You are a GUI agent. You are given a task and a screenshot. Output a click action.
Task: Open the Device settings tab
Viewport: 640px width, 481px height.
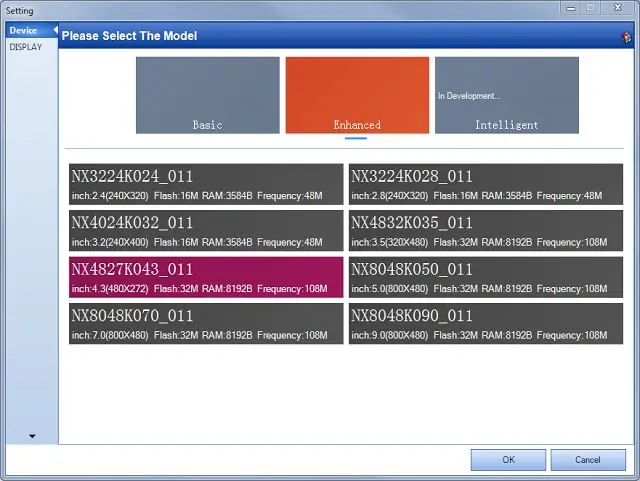pyautogui.click(x=31, y=31)
